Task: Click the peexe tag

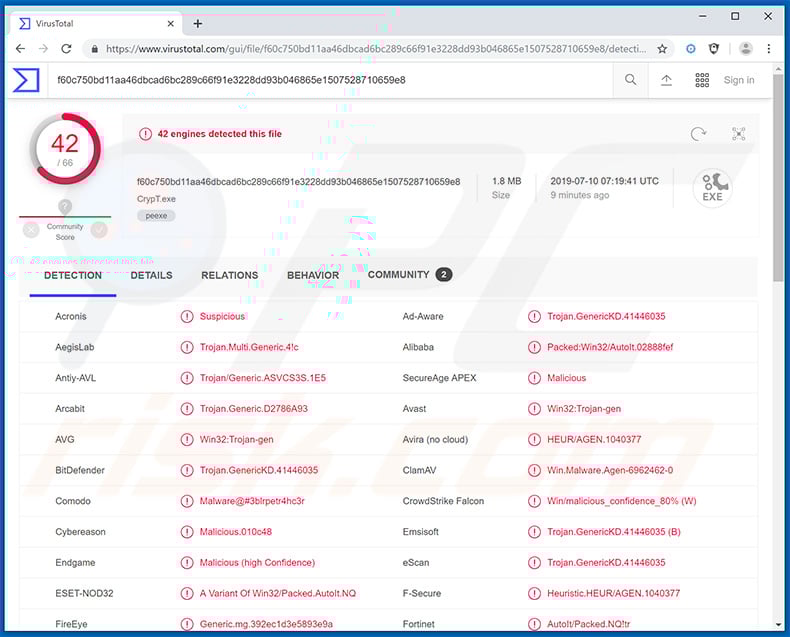Action: (156, 216)
